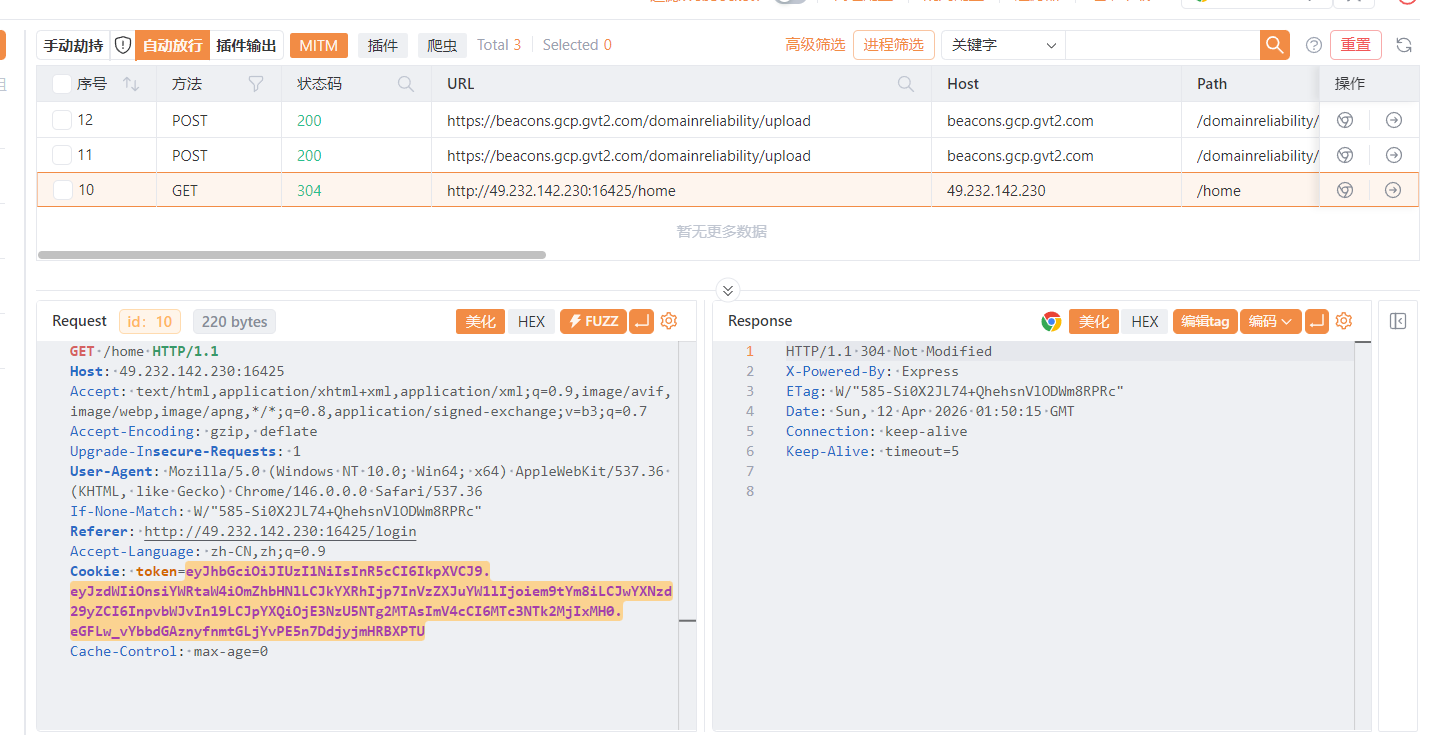Viewport: 1430px width, 735px height.
Task: Click the table horizontal scrollbar
Action: 292,255
